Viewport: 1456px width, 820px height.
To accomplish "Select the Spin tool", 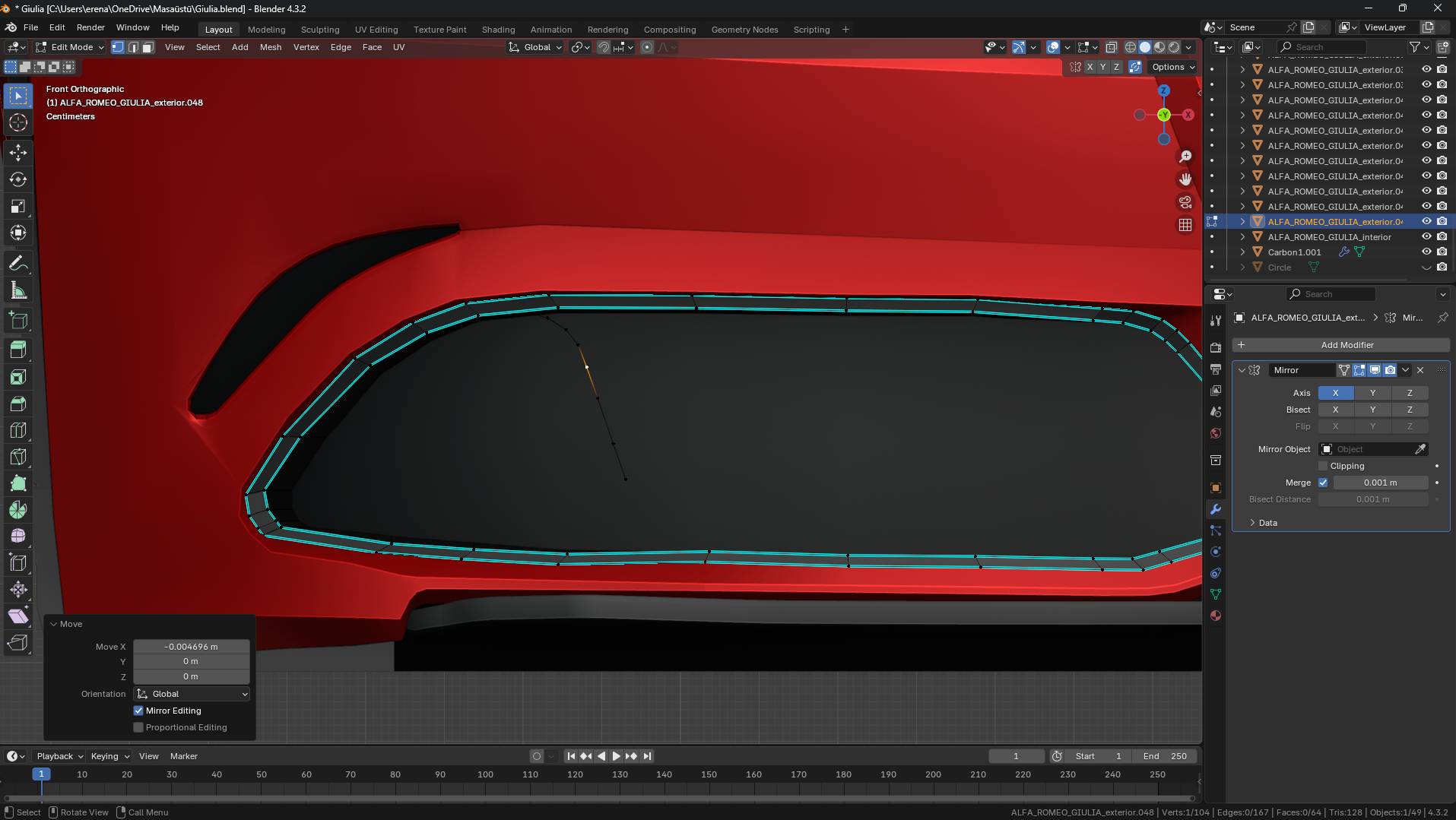I will (18, 510).
